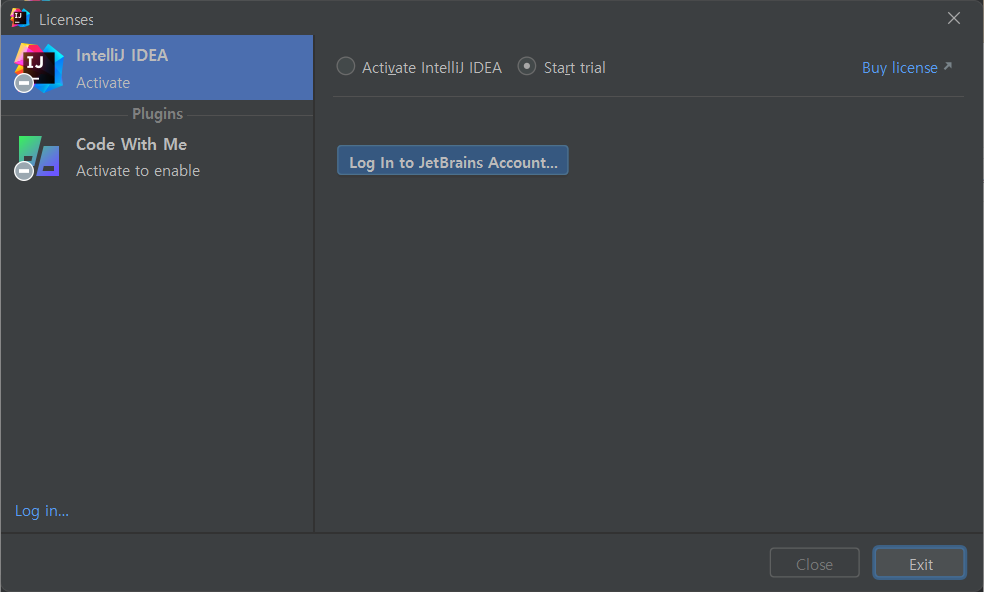Open the Buy license link
Viewport: 984px width, 592px height.
(x=899, y=68)
